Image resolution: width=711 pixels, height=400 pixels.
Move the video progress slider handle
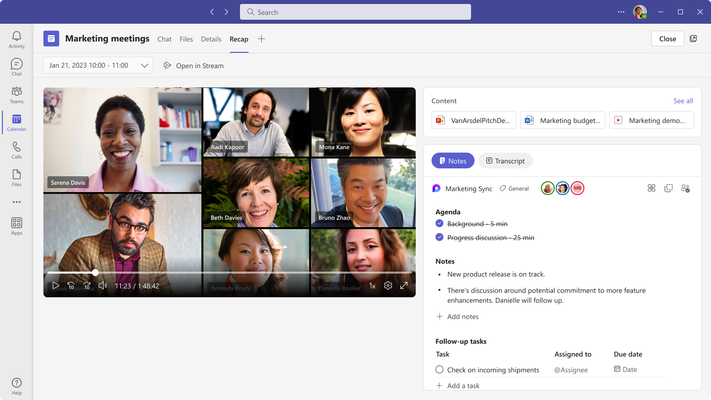[95, 273]
